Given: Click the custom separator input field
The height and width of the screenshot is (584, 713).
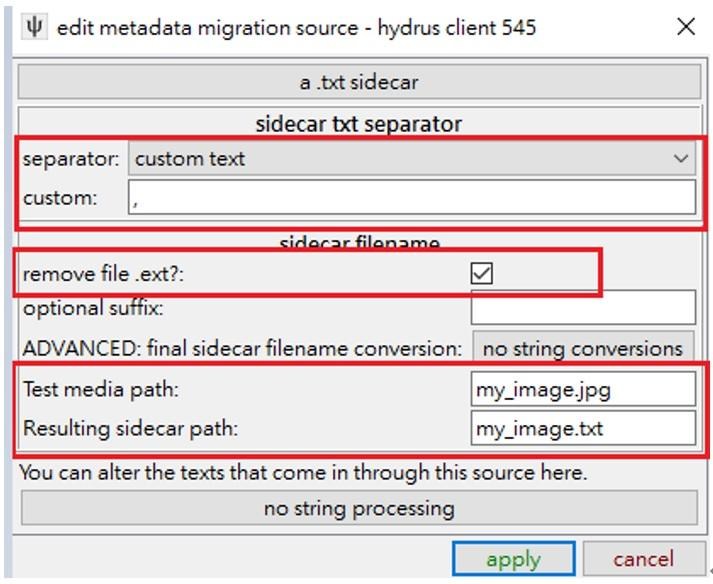Looking at the screenshot, I should pyautogui.click(x=412, y=197).
